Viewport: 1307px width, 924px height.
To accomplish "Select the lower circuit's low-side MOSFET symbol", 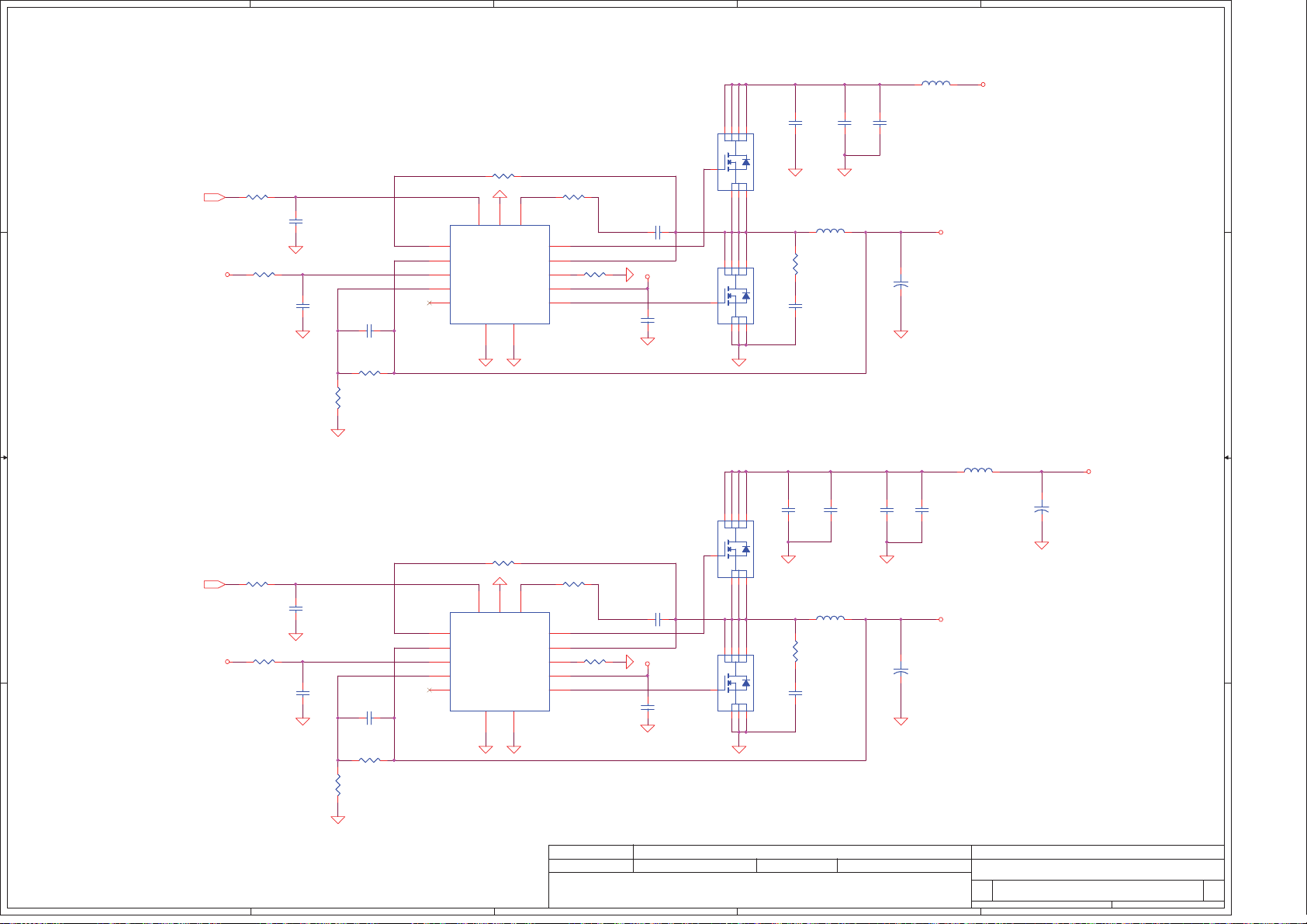I will coord(735,683).
